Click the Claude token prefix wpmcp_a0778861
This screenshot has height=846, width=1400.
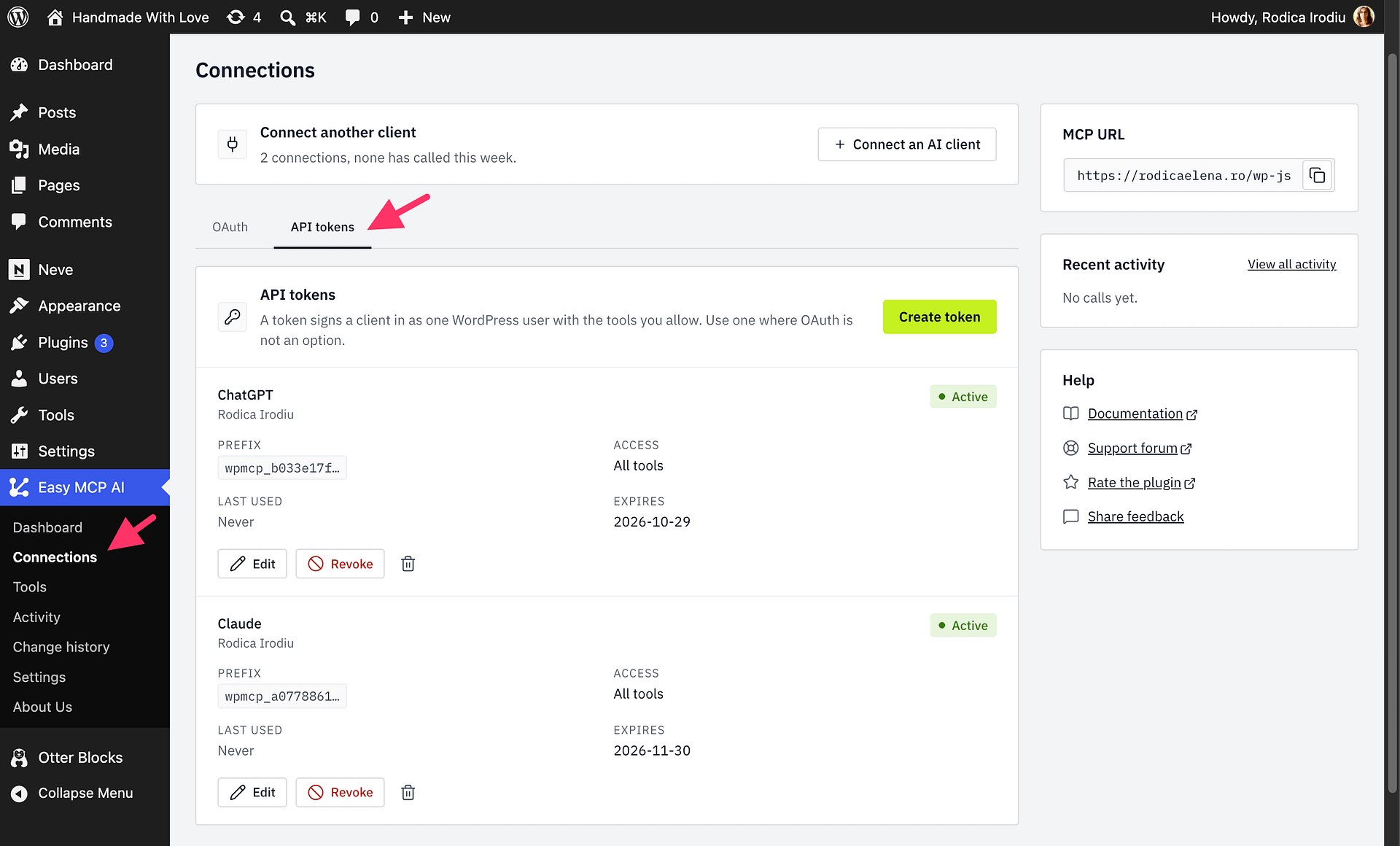[x=282, y=696]
